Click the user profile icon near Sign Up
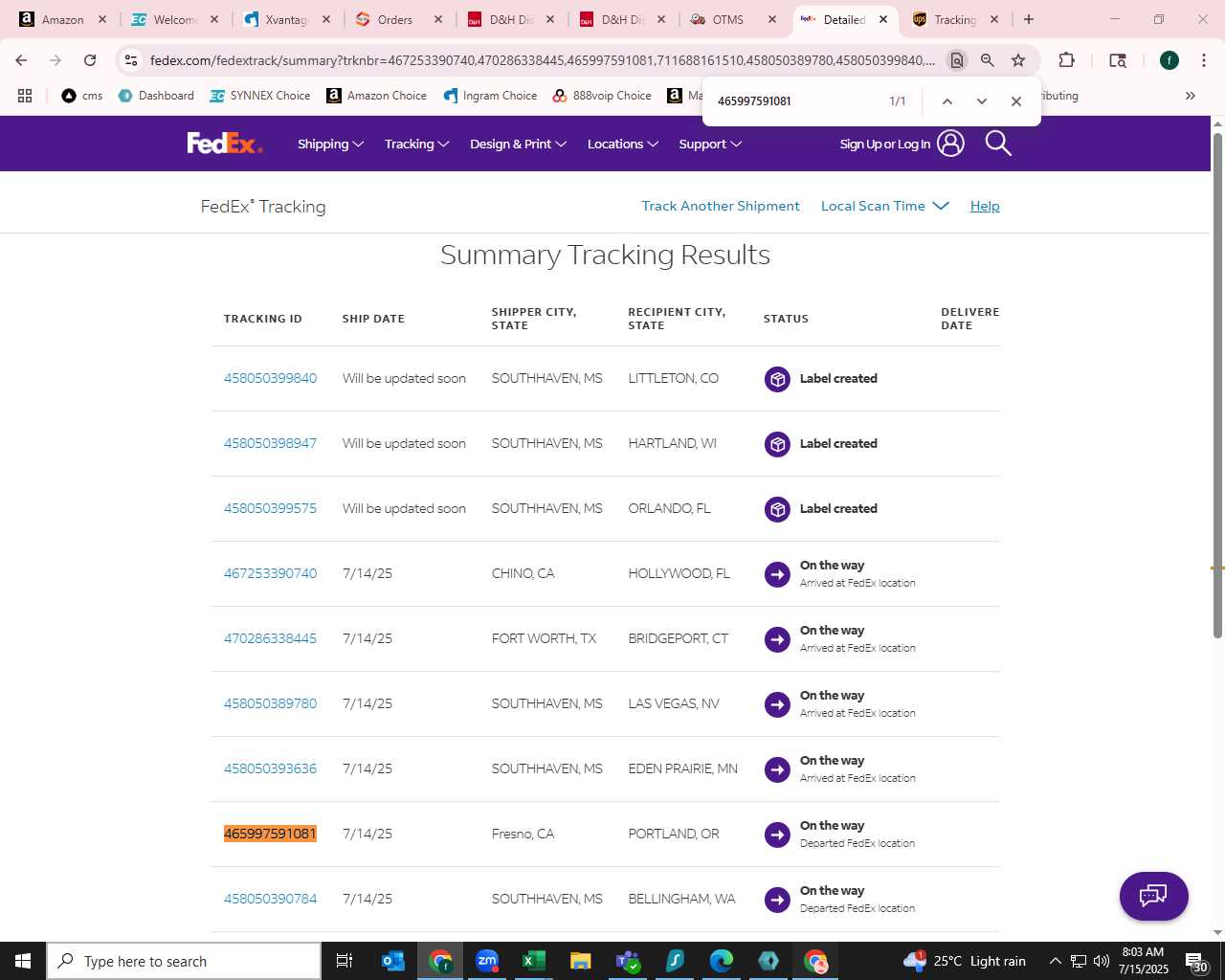This screenshot has width=1225, height=980. tap(950, 144)
